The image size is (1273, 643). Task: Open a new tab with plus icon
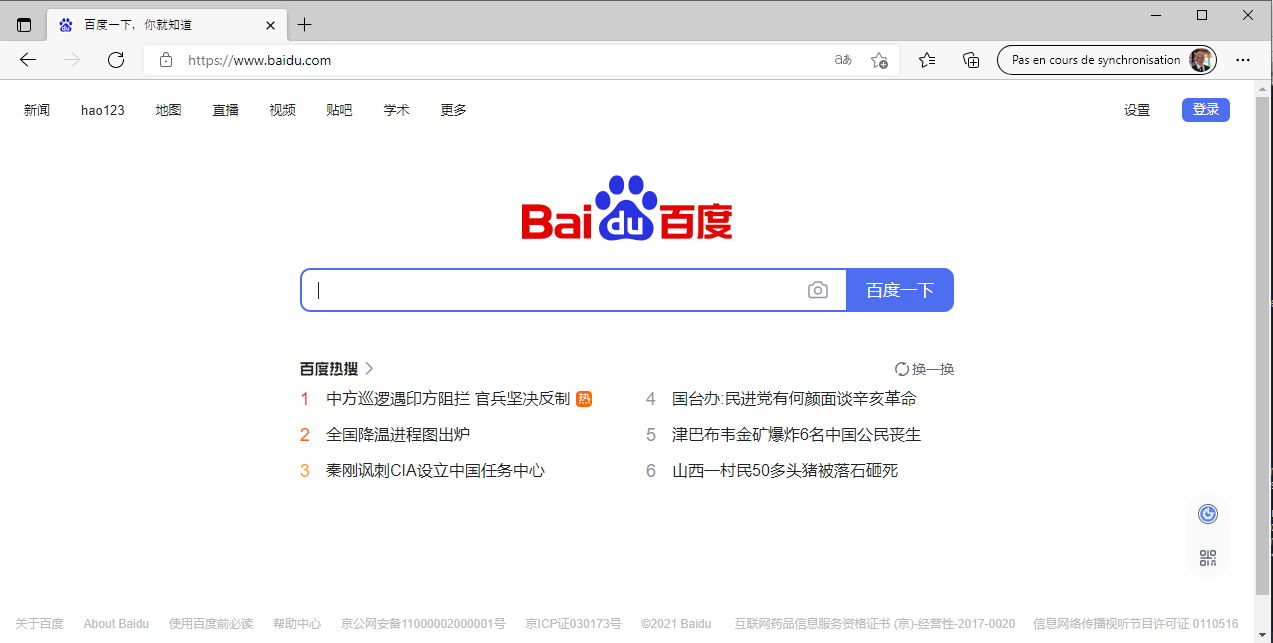[305, 25]
